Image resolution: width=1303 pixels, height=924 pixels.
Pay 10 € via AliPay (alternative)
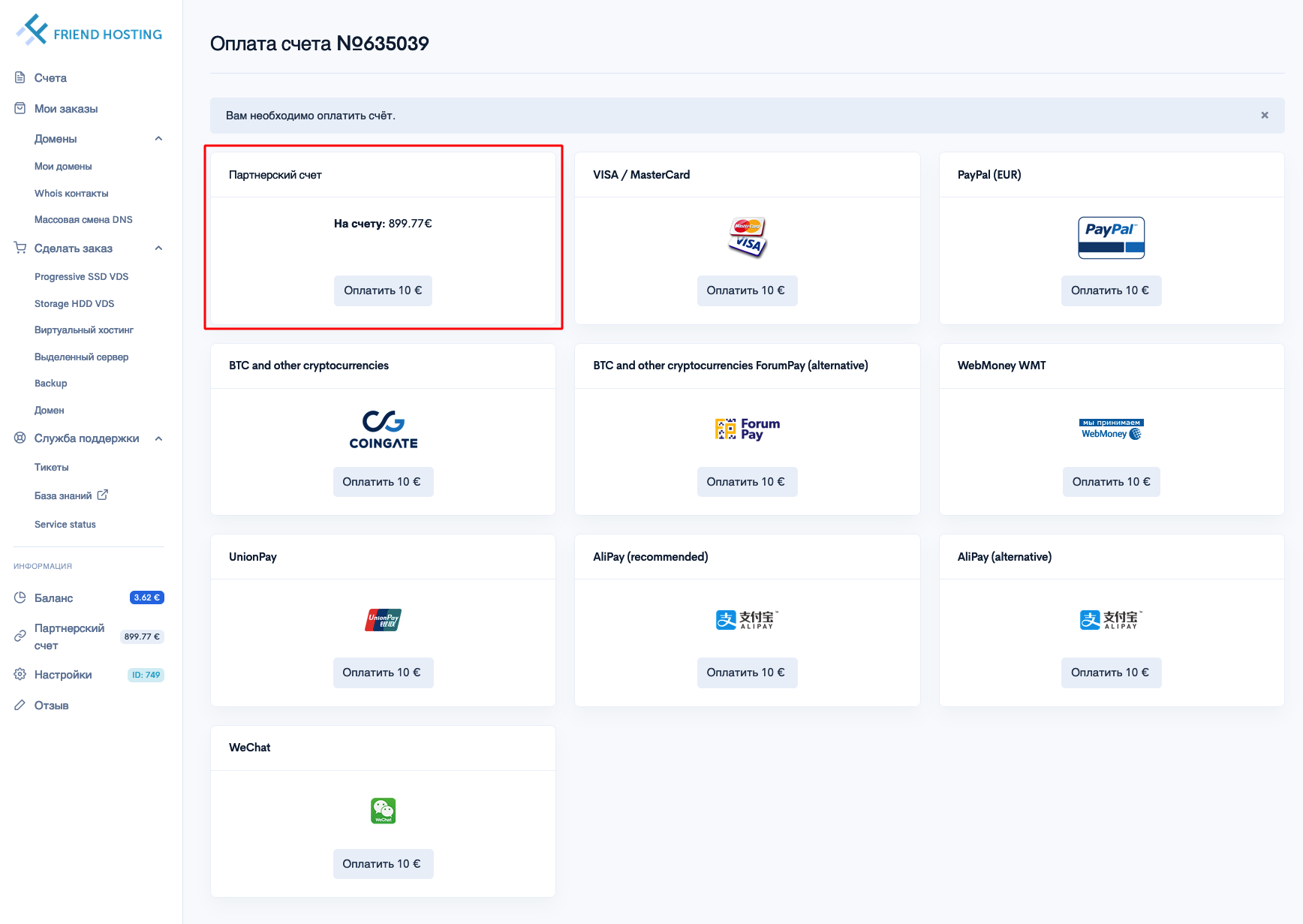coord(1111,673)
